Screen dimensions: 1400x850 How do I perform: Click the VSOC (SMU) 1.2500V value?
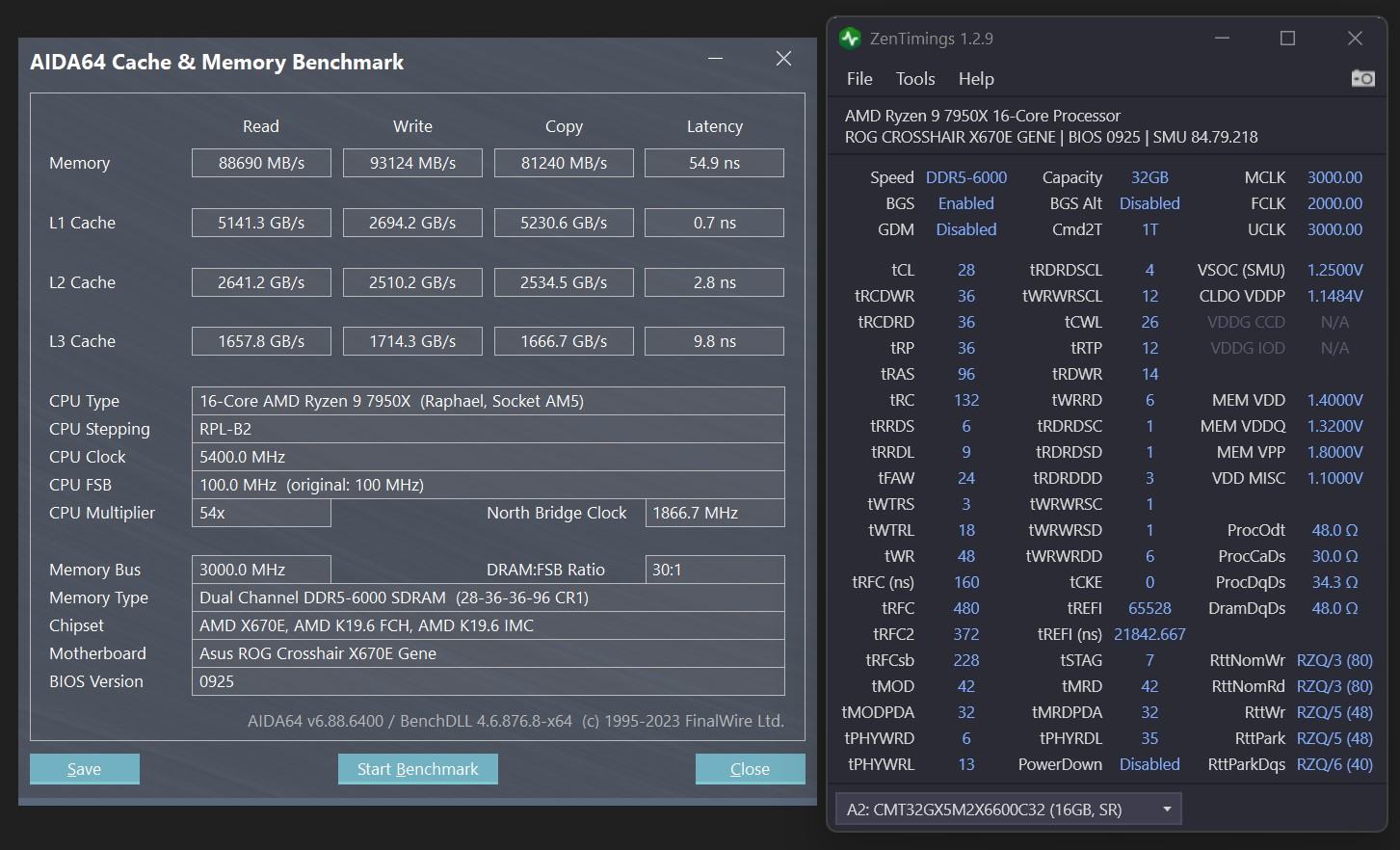(x=1334, y=270)
